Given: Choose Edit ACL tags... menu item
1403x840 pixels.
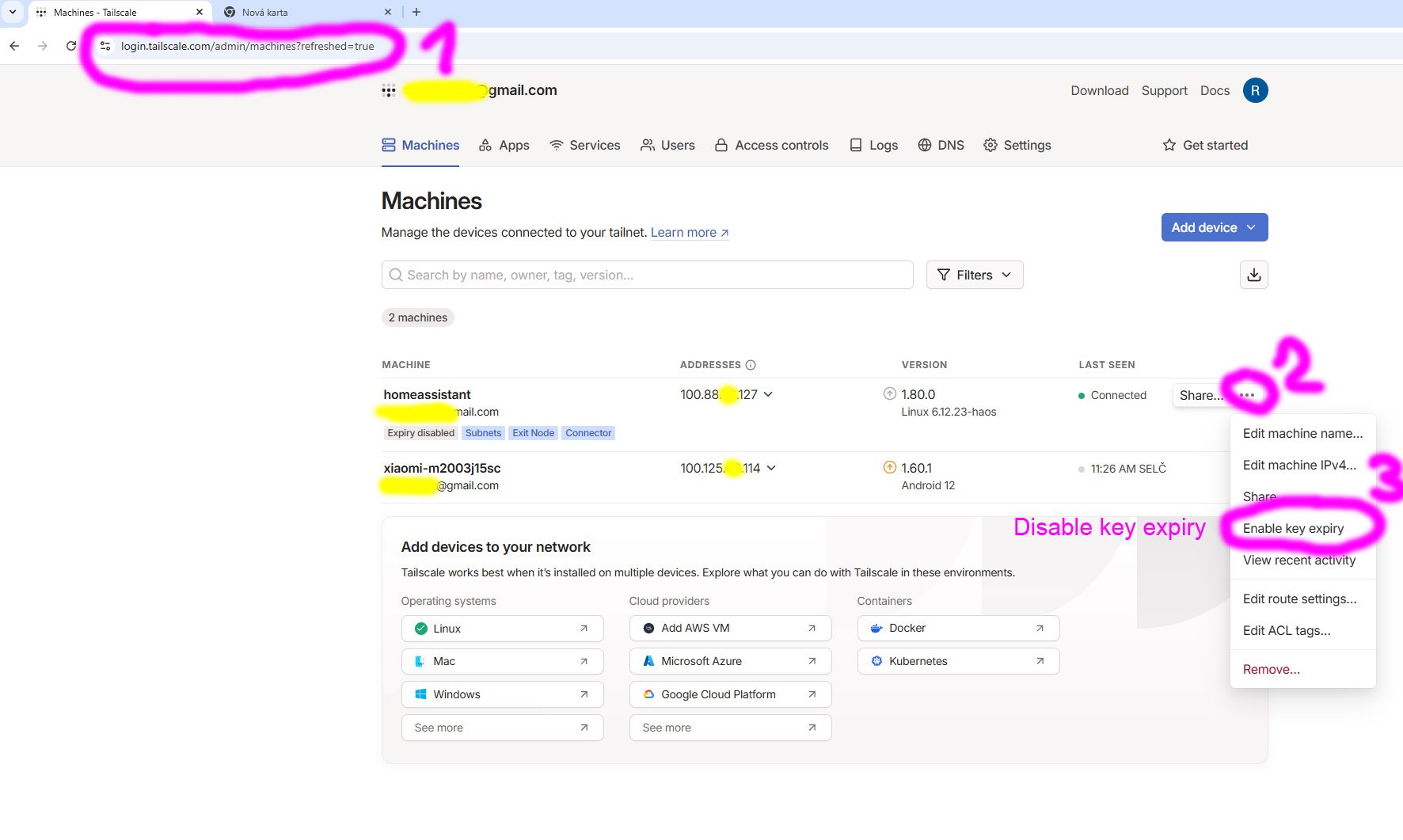Looking at the screenshot, I should click(1302, 630).
